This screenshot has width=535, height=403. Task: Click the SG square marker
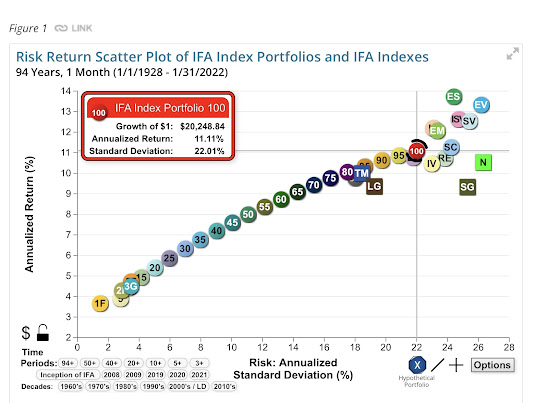pyautogui.click(x=467, y=187)
